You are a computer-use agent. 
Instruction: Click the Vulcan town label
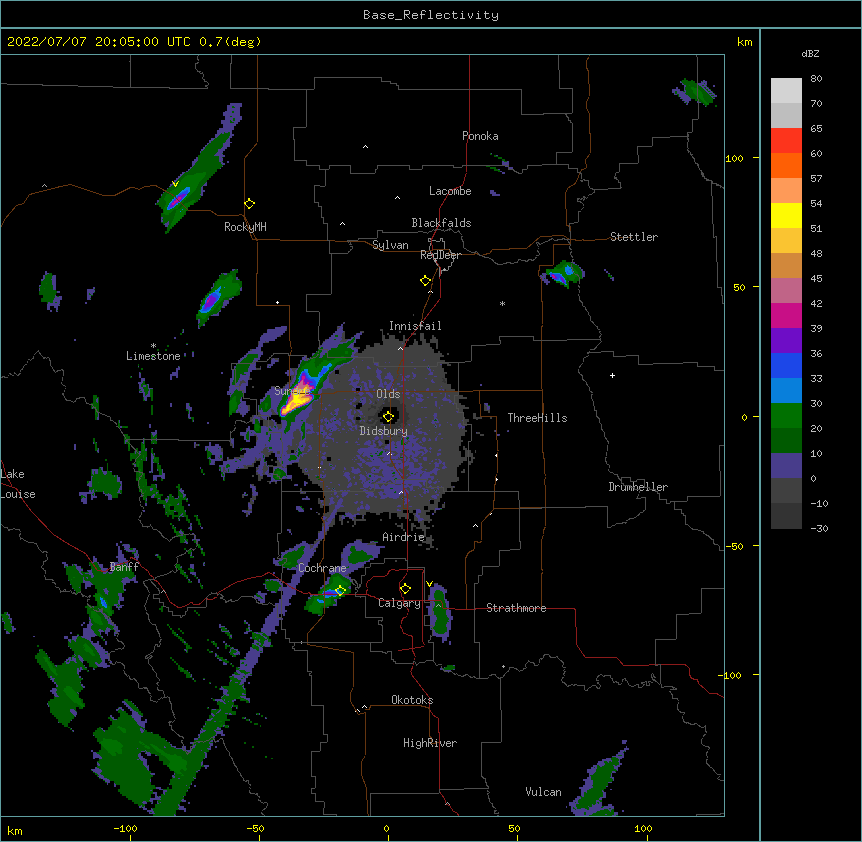(543, 792)
